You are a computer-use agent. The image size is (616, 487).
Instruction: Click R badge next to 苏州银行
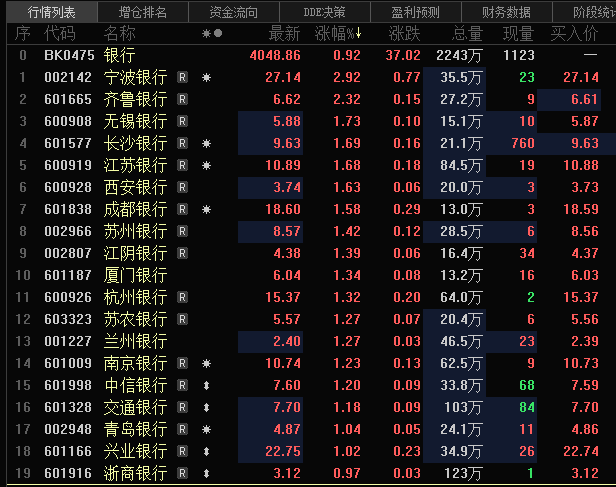pyautogui.click(x=182, y=231)
